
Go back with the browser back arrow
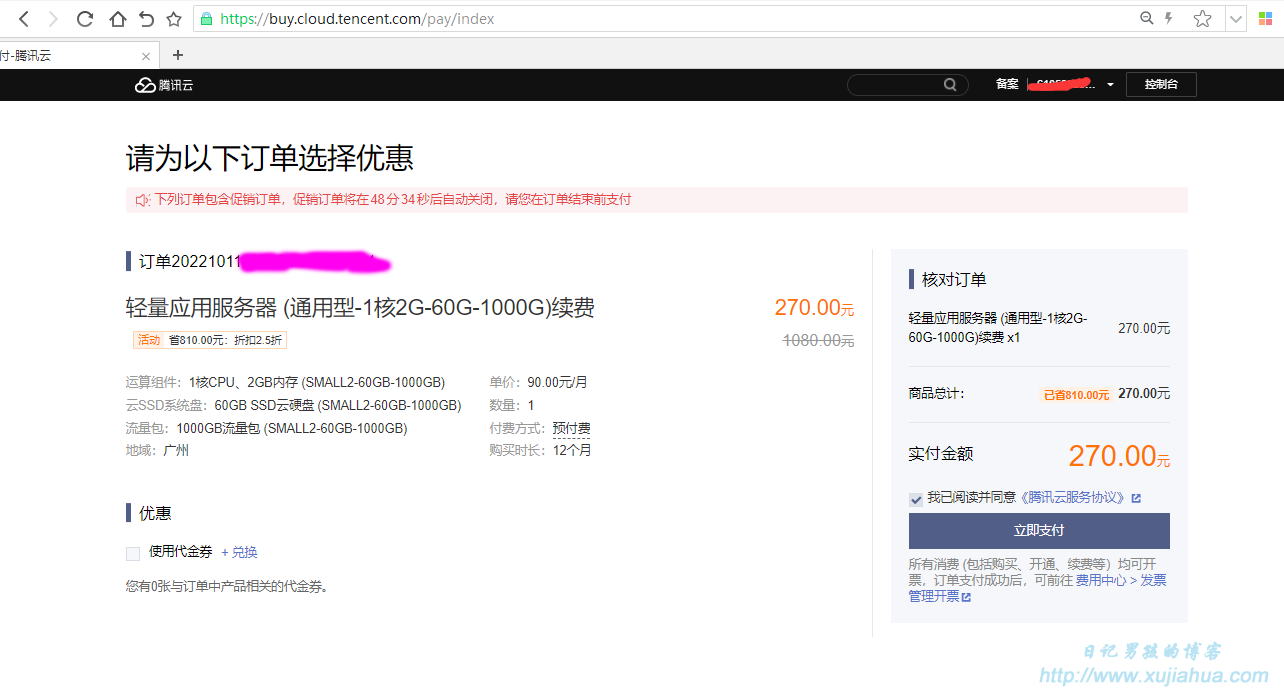pos(23,19)
